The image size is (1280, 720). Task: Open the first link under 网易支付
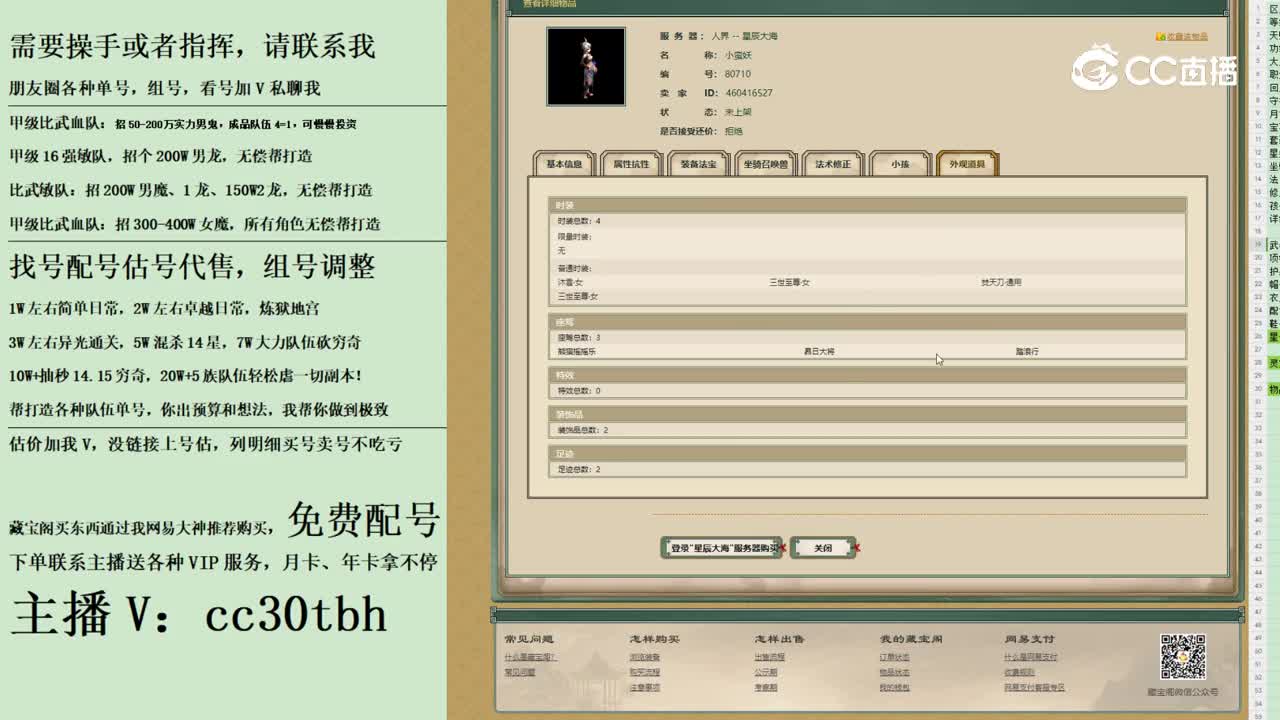(1030, 657)
